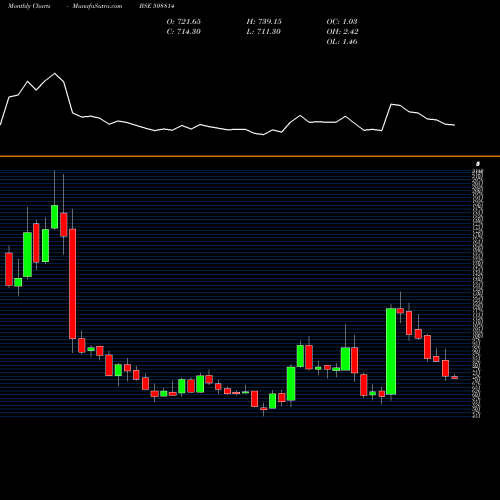
Task: Click the high value 'H: 739.15'
Action: 264,22
